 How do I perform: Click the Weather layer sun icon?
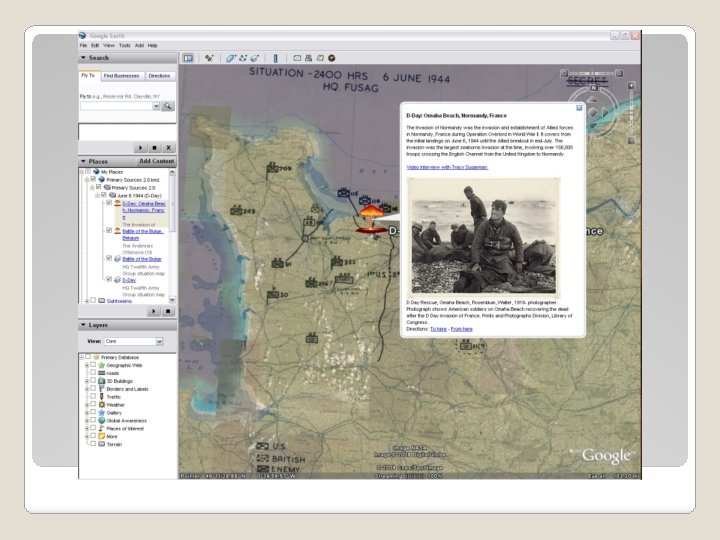(x=102, y=405)
